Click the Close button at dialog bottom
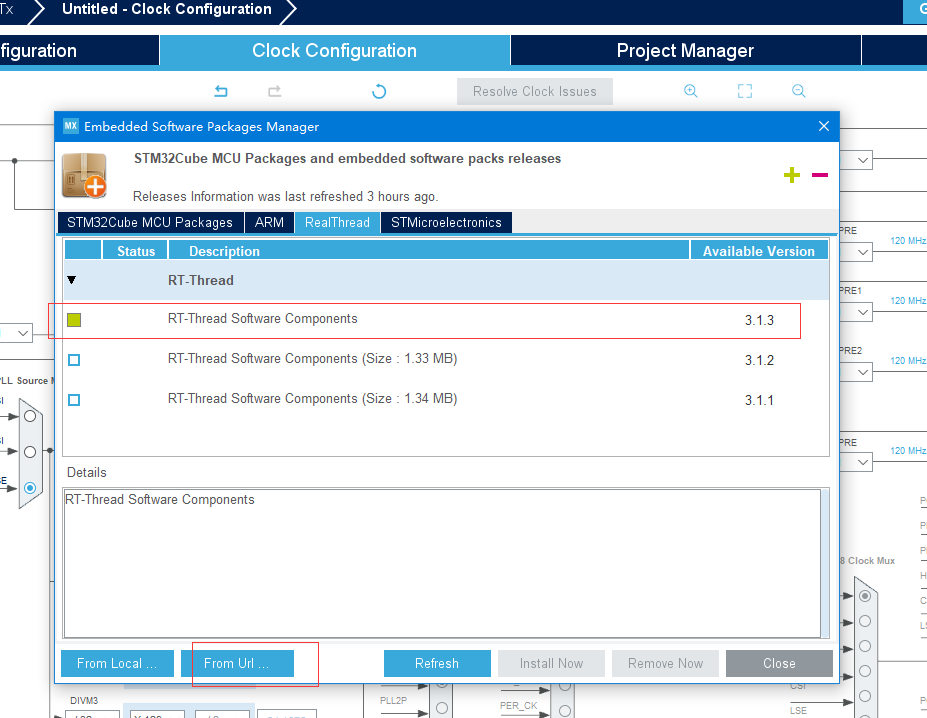The height and width of the screenshot is (718, 927). (779, 664)
